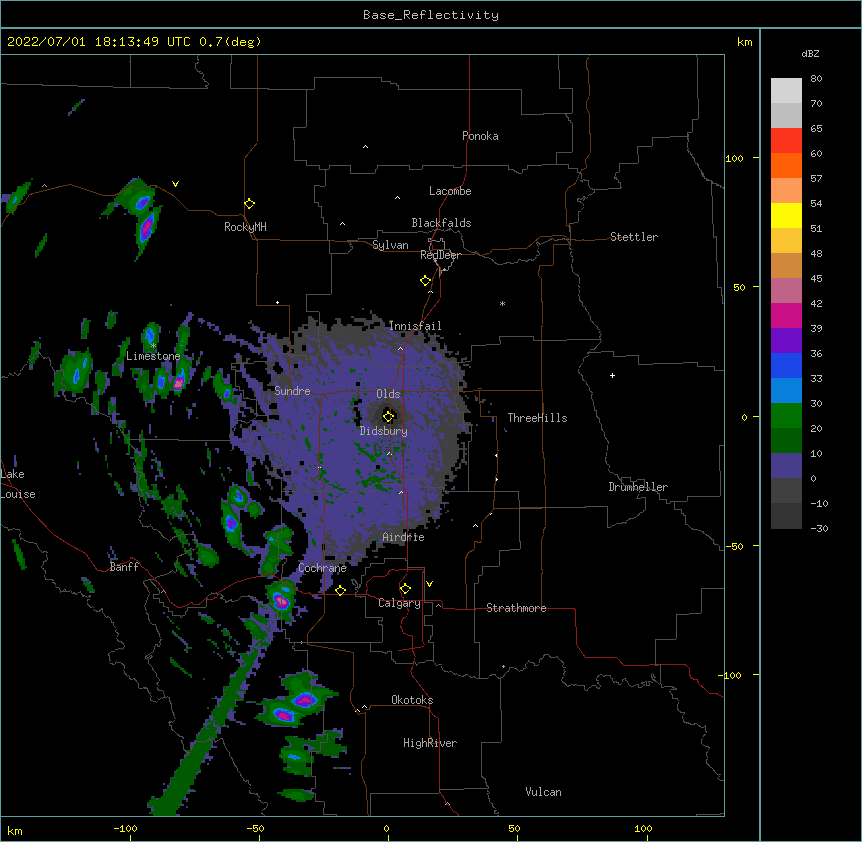Click the Olds label
The image size is (862, 842).
pos(388,394)
